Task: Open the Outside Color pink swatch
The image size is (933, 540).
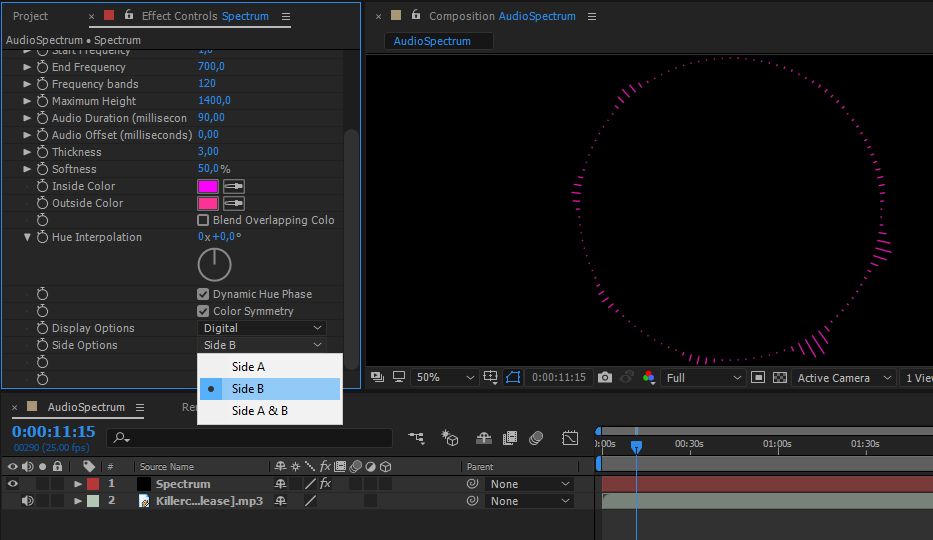Action: coord(208,203)
